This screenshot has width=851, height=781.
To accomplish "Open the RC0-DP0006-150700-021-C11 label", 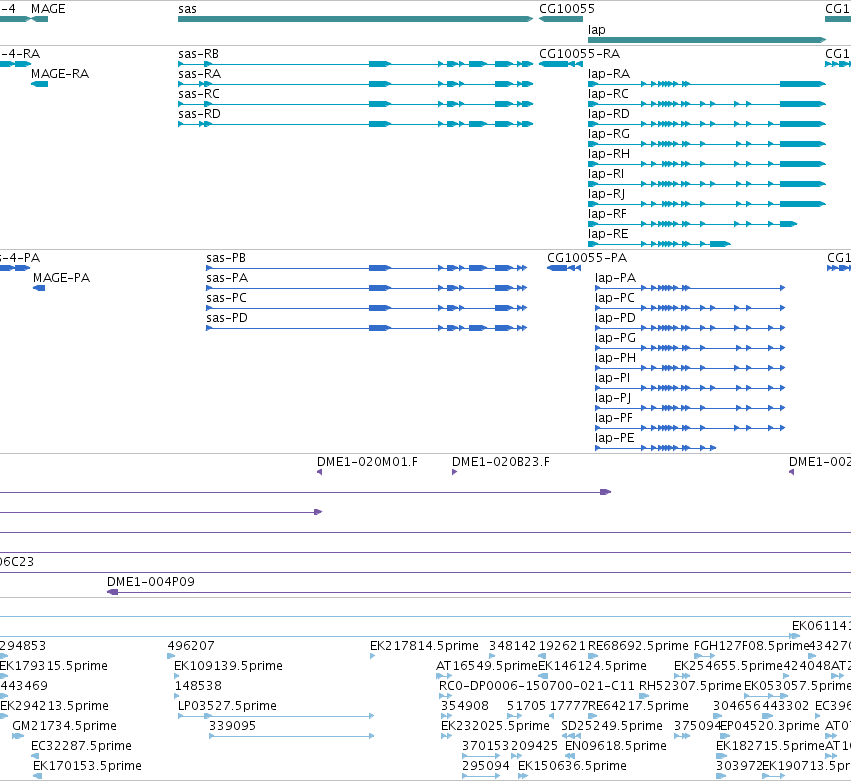I will coord(537,686).
